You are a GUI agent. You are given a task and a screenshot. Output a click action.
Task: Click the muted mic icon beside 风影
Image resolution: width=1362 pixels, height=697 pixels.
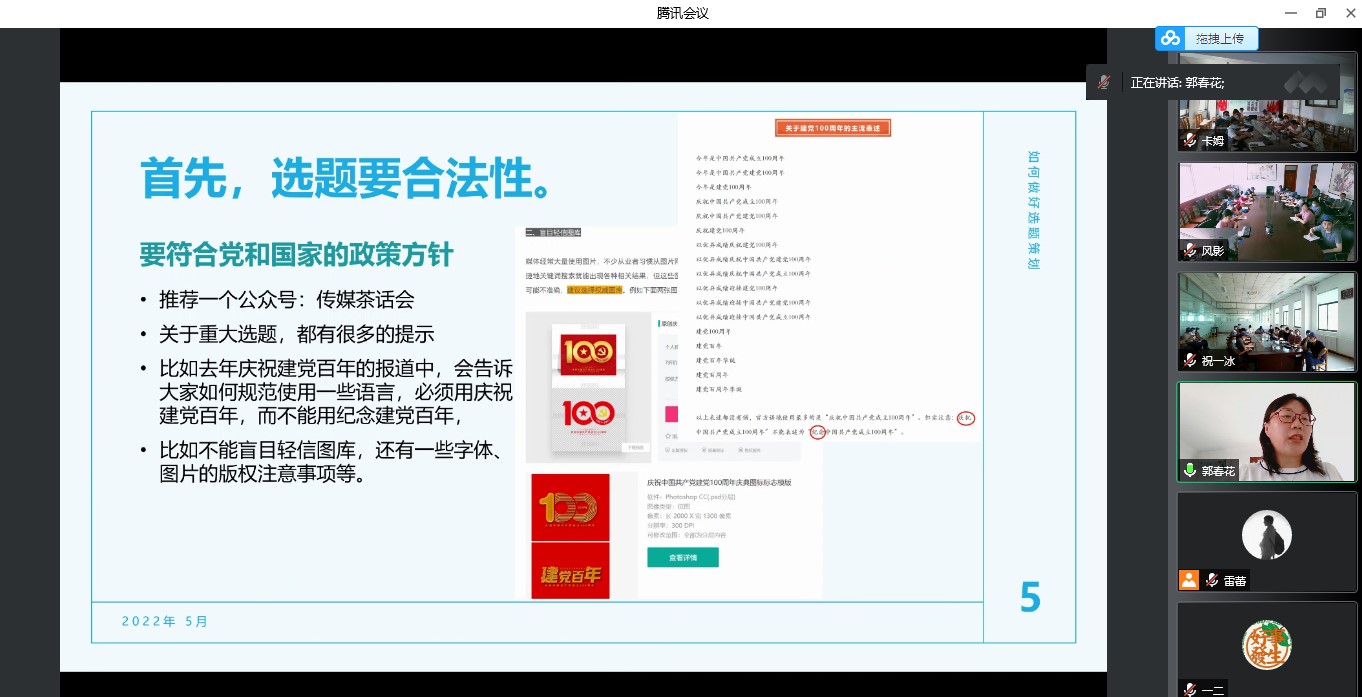[1190, 251]
